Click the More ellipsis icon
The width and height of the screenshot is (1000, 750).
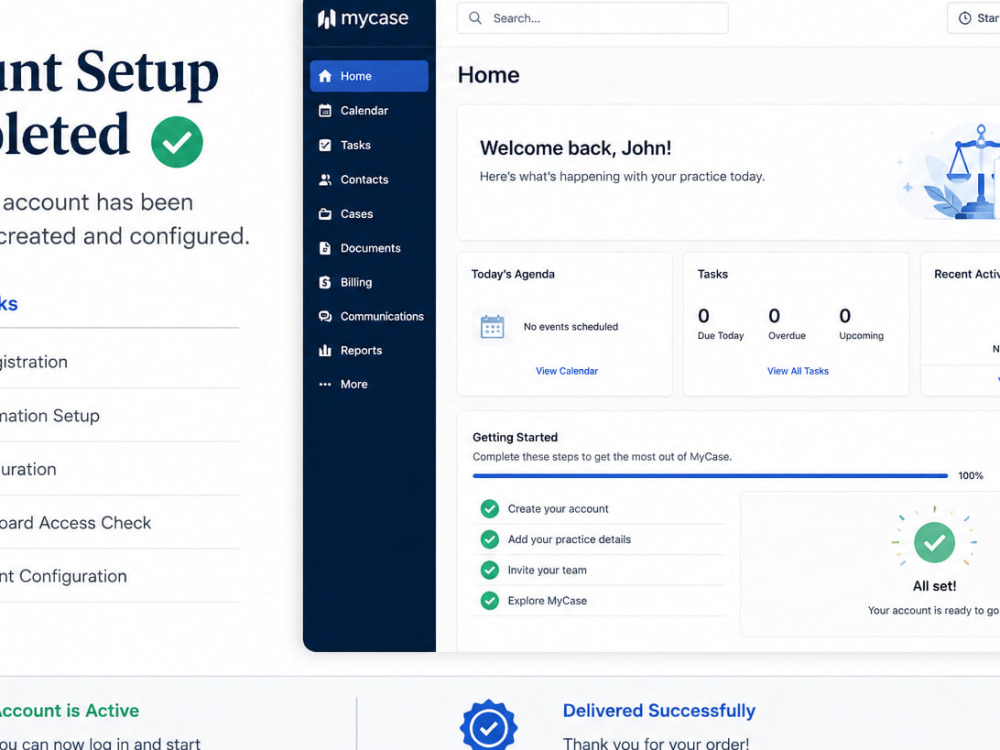point(325,384)
